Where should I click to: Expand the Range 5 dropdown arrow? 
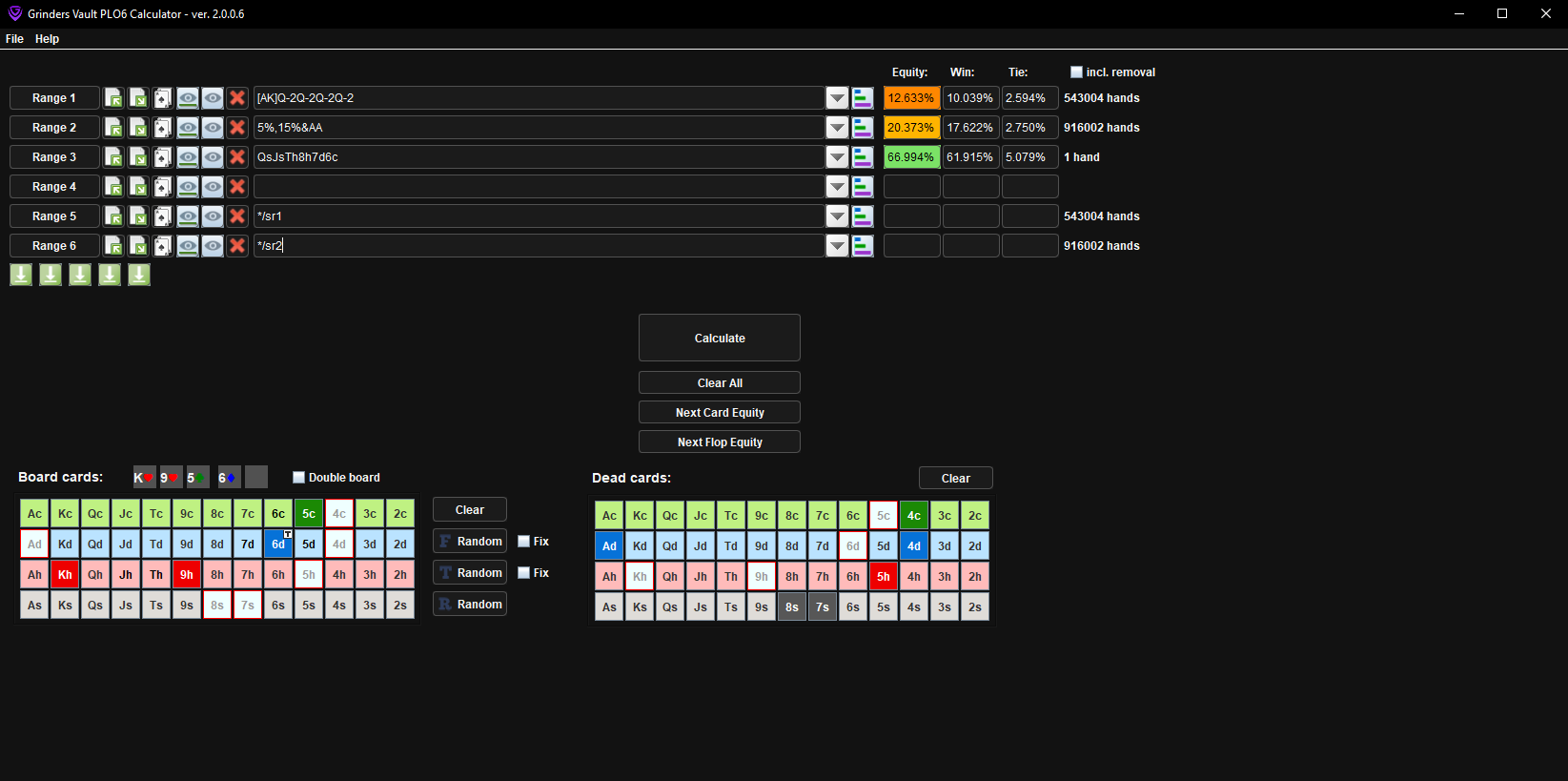point(837,216)
